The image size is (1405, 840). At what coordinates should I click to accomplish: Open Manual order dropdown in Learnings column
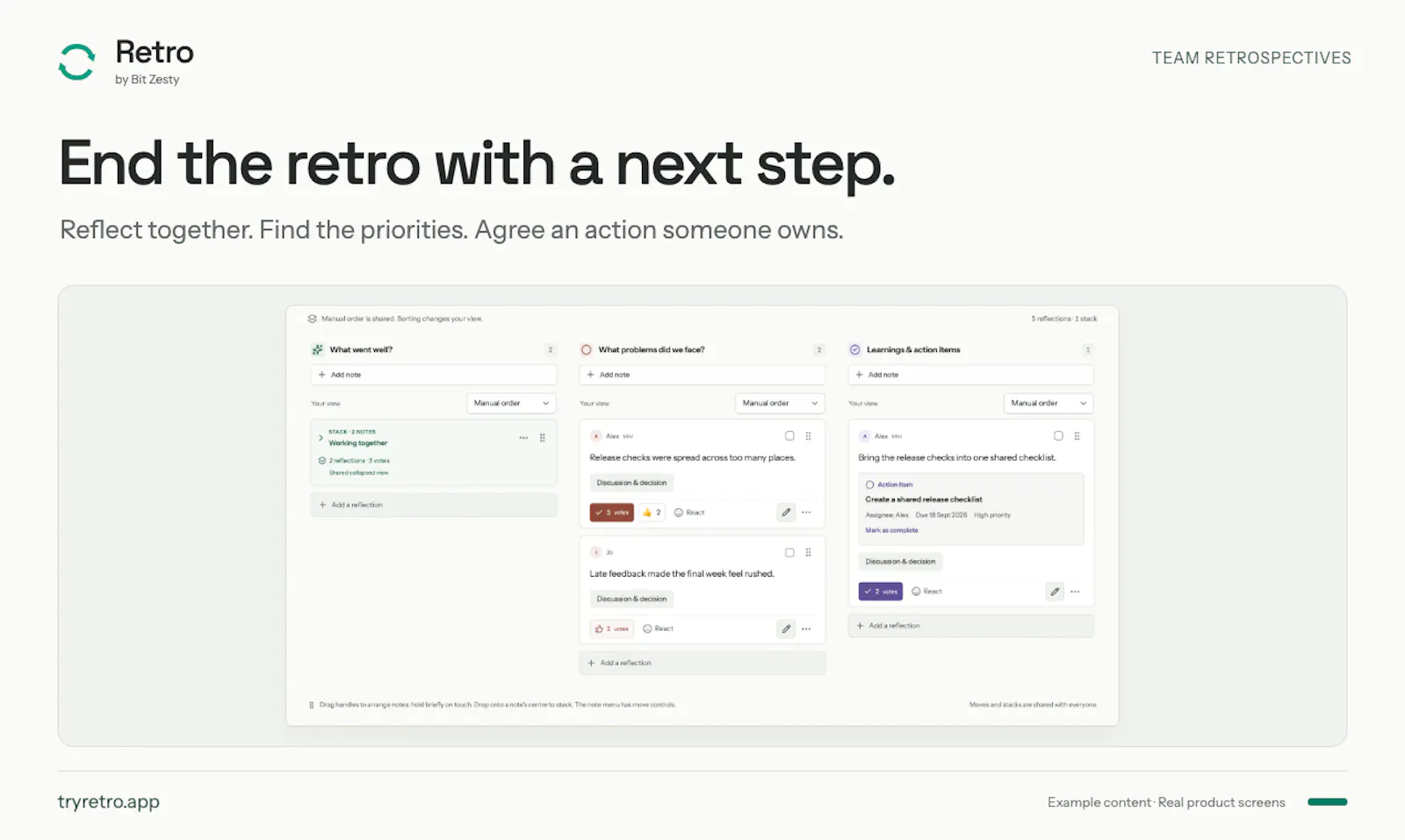(x=1048, y=403)
